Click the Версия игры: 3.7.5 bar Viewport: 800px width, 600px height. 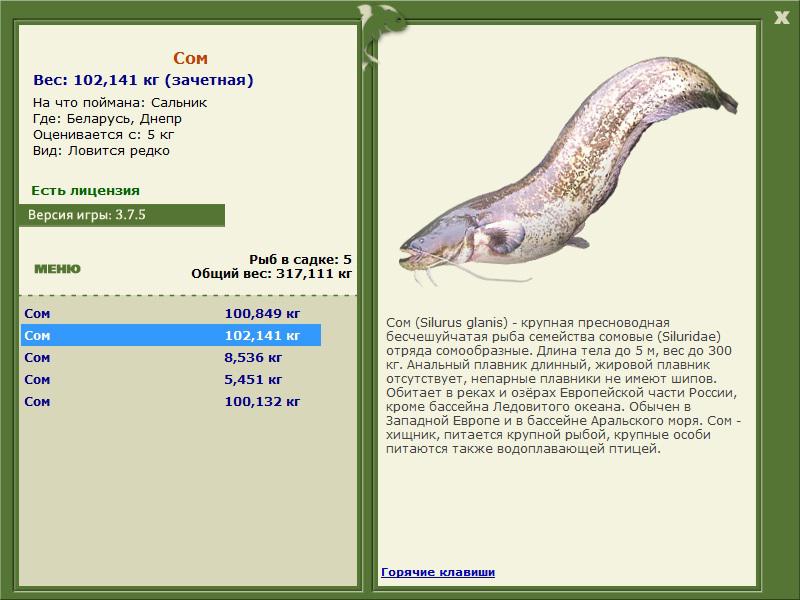pyautogui.click(x=122, y=215)
